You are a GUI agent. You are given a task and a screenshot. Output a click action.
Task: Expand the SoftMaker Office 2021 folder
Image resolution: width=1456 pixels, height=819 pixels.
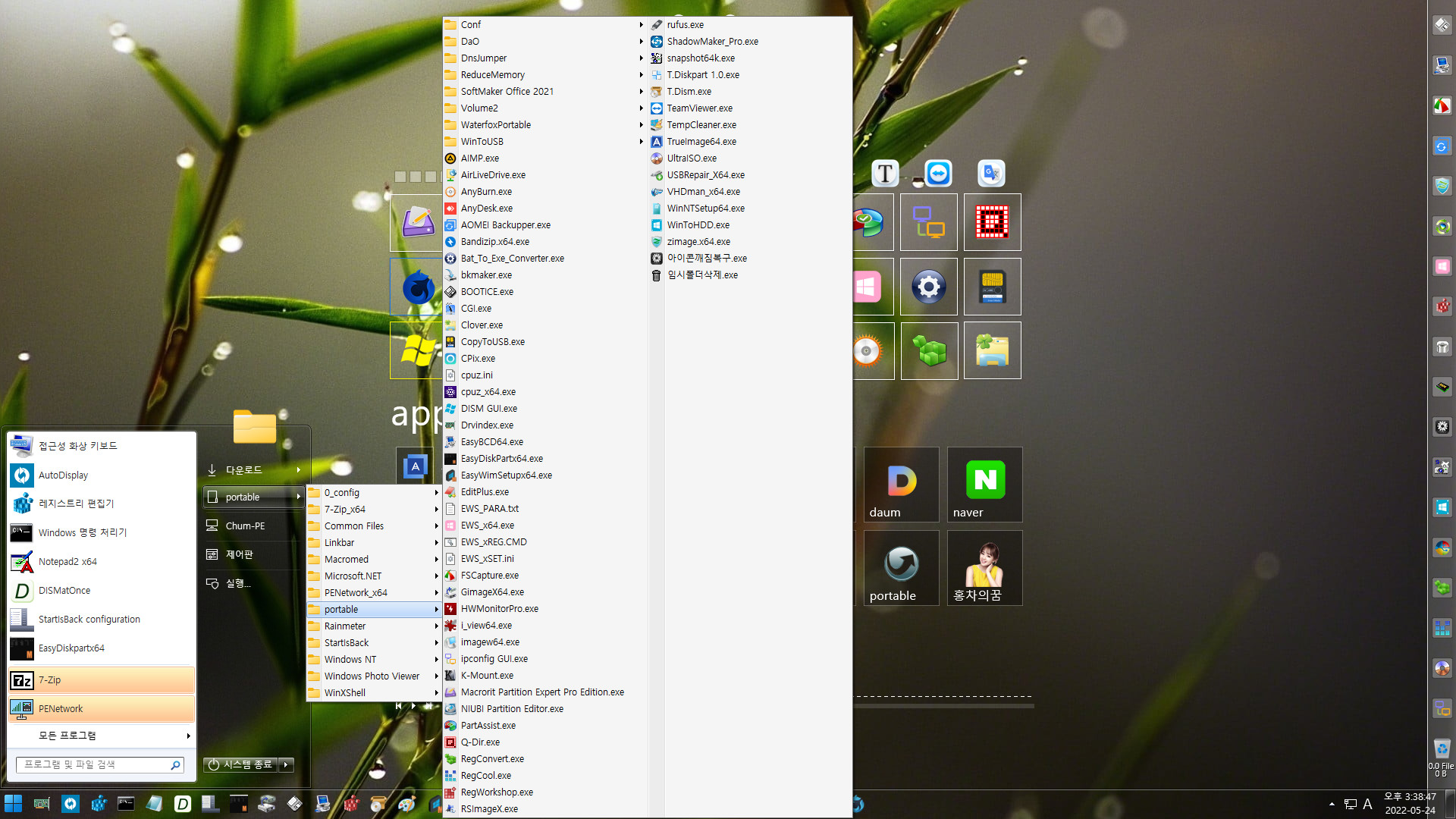[544, 91]
